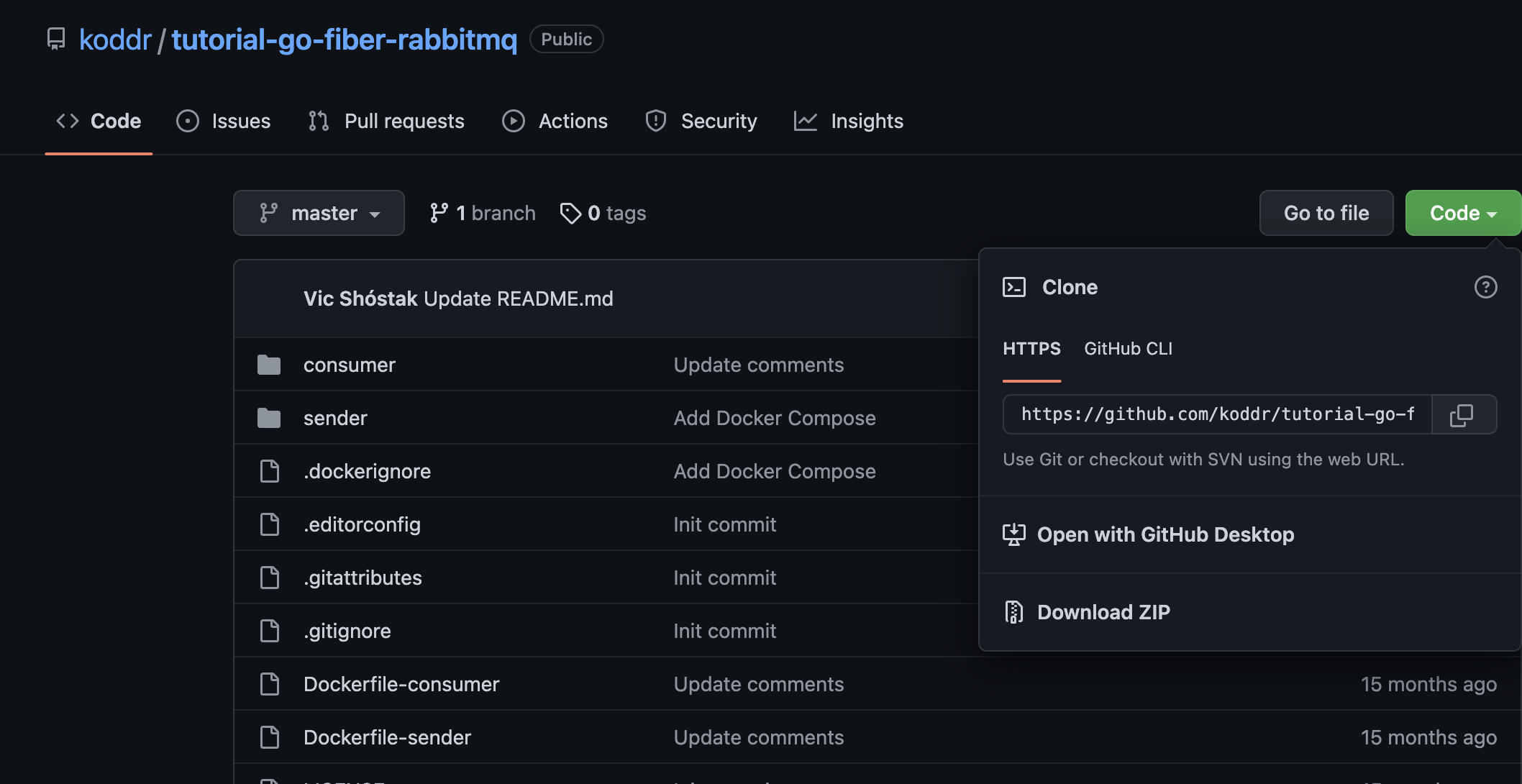Image resolution: width=1522 pixels, height=784 pixels.
Task: Click the tag icon next to 0 tags
Action: (570, 213)
